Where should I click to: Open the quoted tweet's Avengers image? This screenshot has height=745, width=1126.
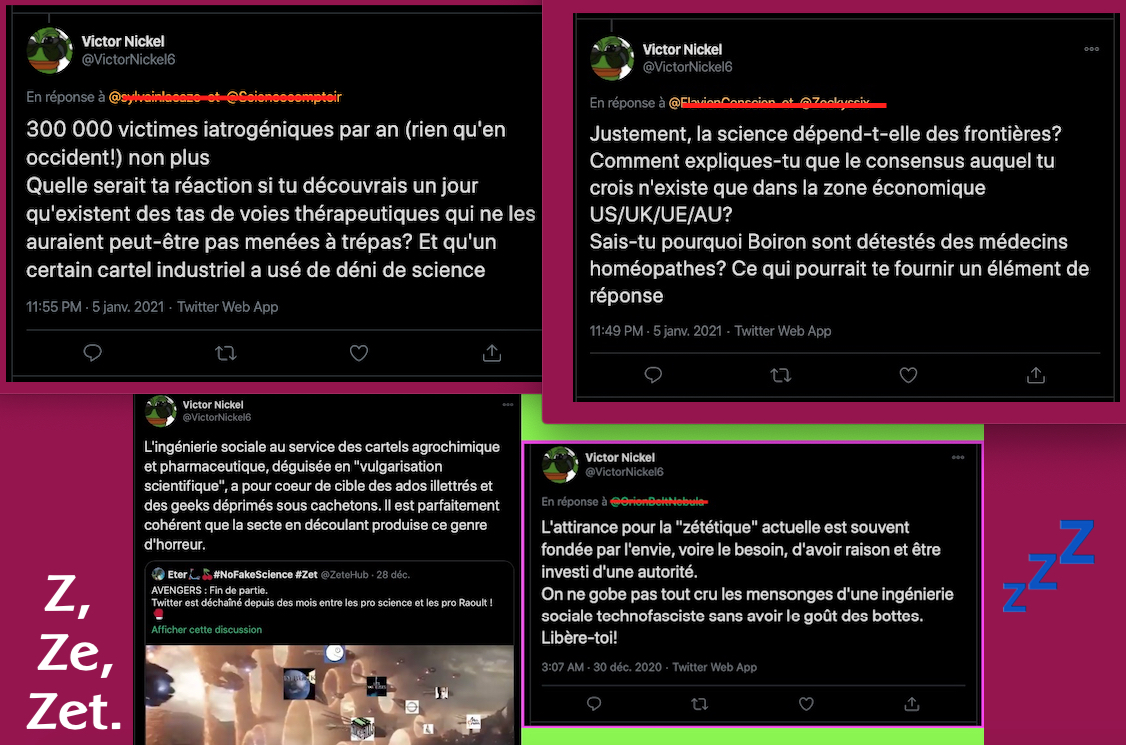[x=330, y=694]
